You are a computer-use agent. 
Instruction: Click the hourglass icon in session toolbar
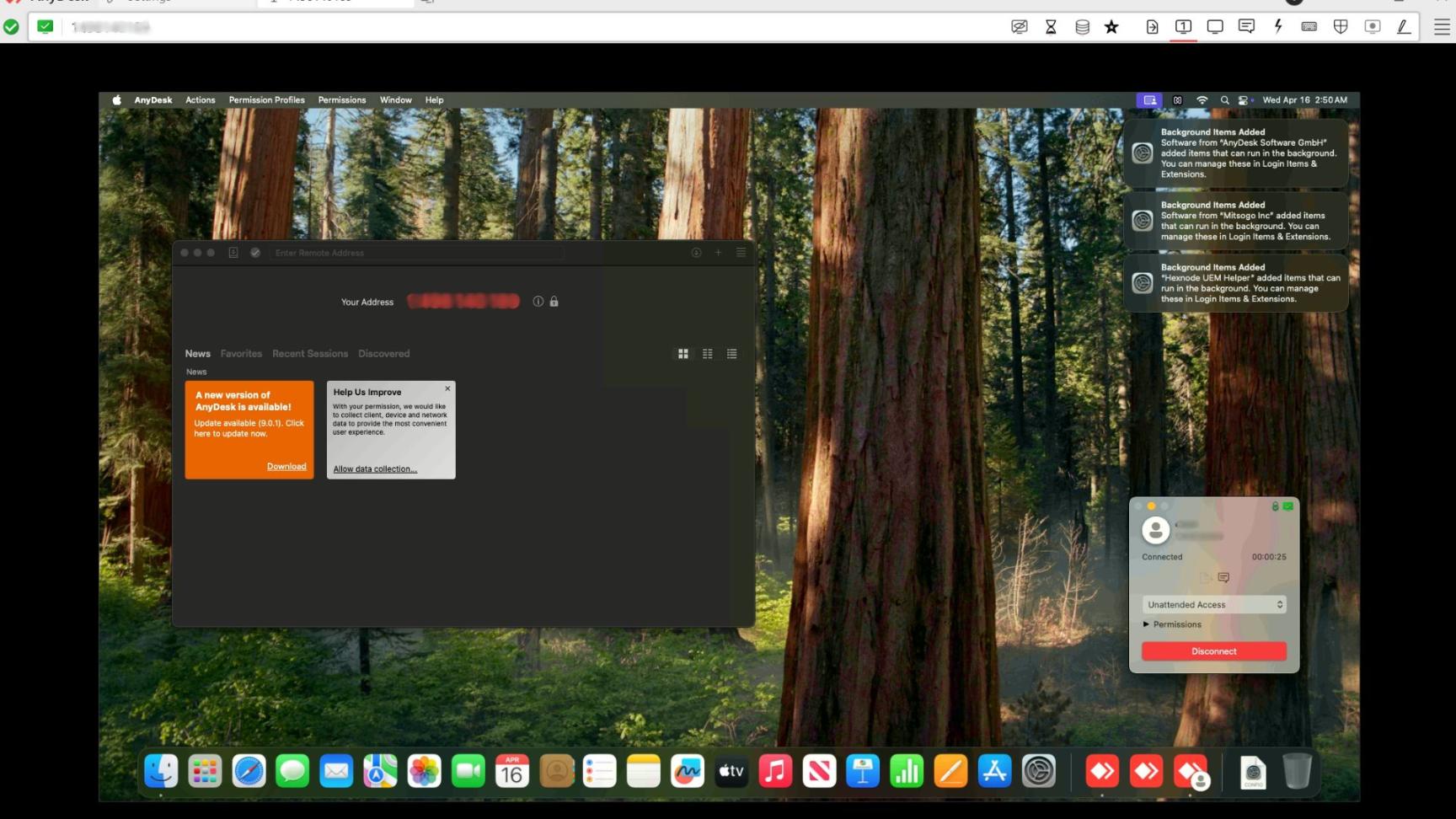coord(1051,27)
